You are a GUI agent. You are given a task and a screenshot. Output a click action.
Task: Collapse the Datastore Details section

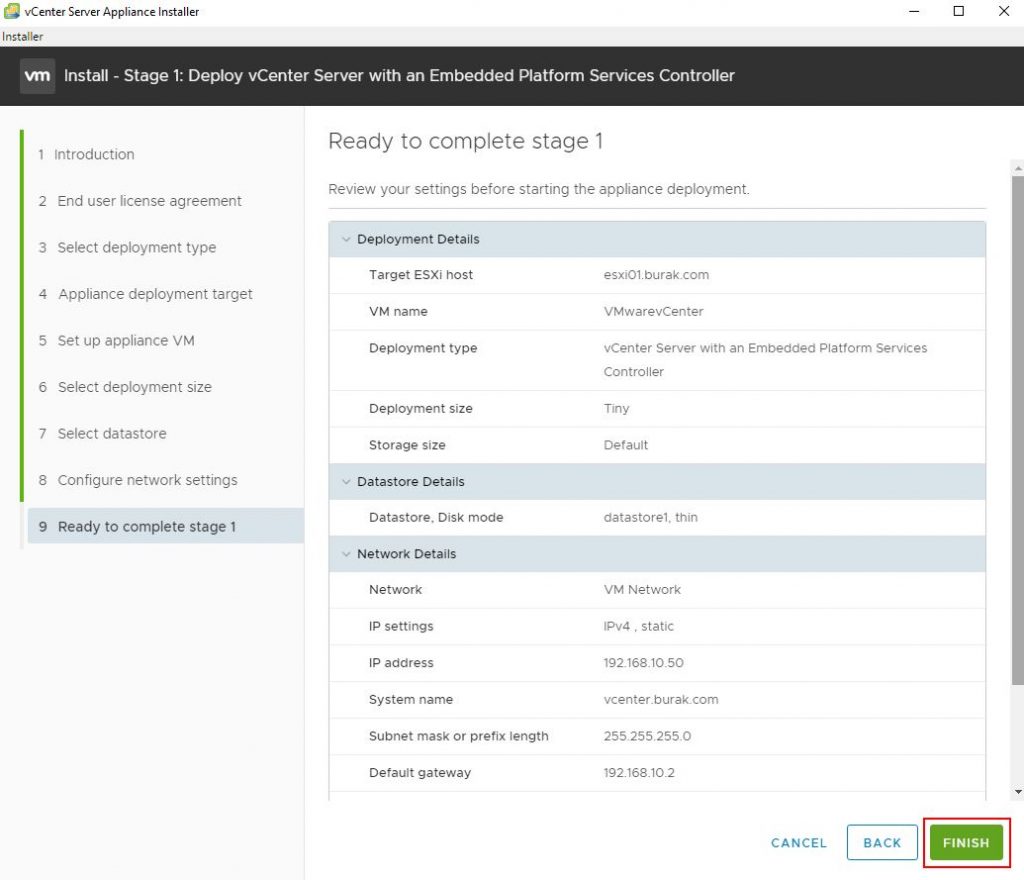click(346, 482)
